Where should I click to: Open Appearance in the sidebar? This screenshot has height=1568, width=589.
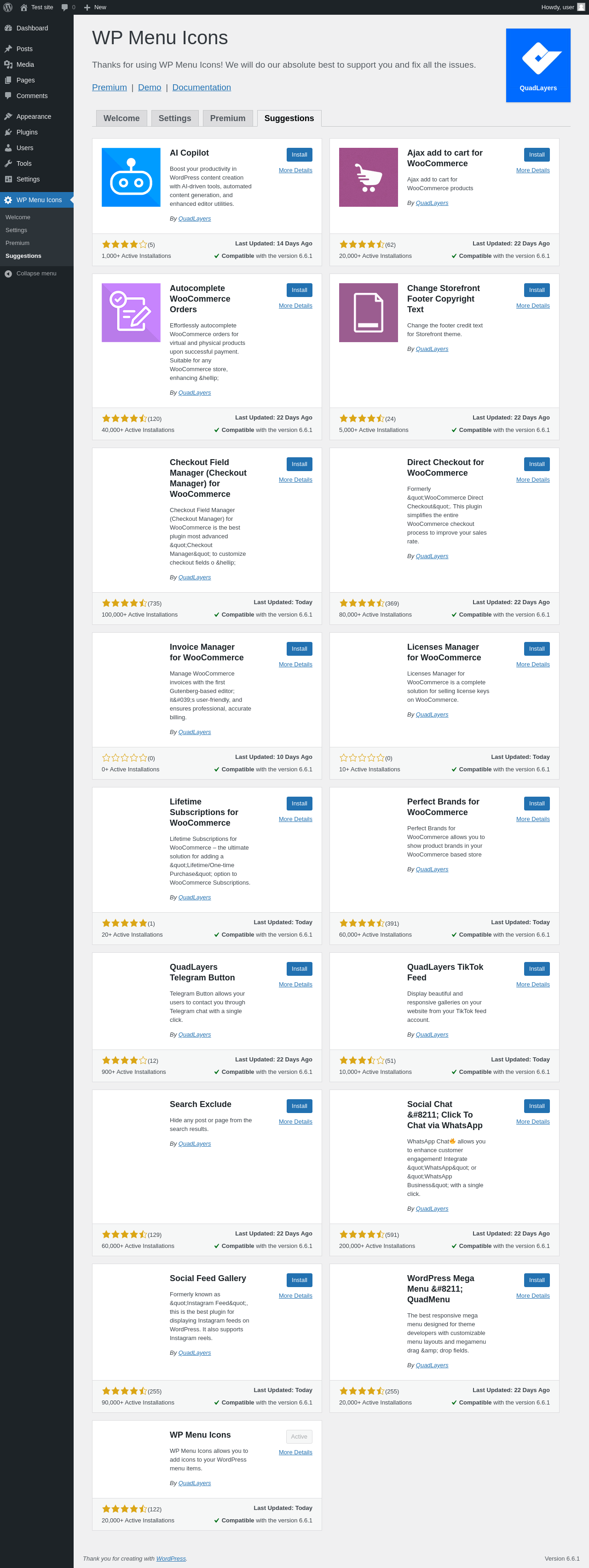coord(34,116)
